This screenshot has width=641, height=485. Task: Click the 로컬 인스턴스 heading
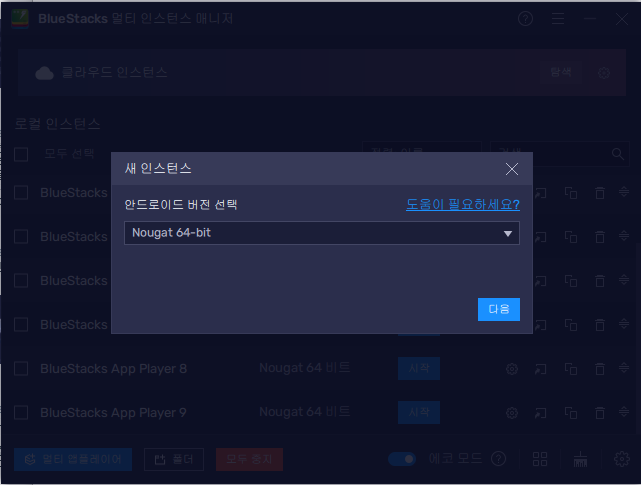click(x=57, y=123)
